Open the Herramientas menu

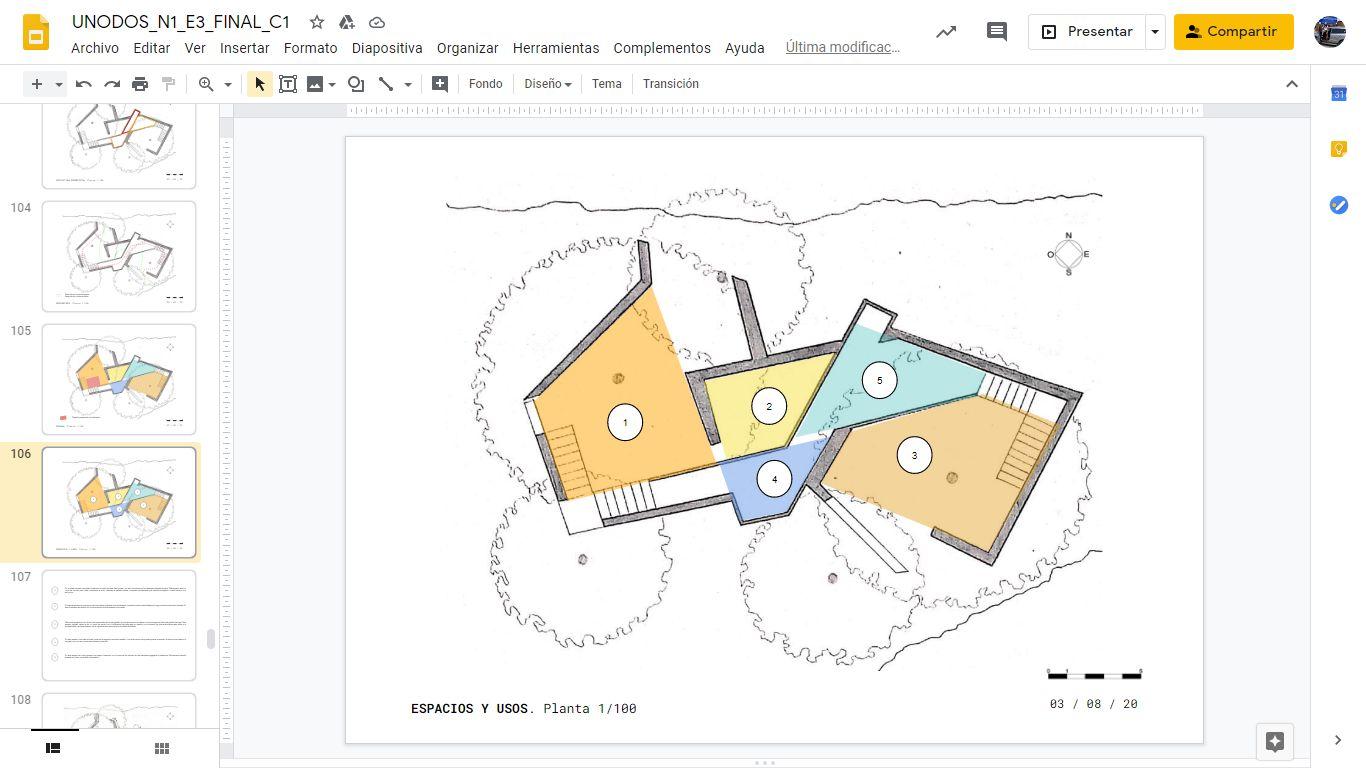(x=556, y=48)
